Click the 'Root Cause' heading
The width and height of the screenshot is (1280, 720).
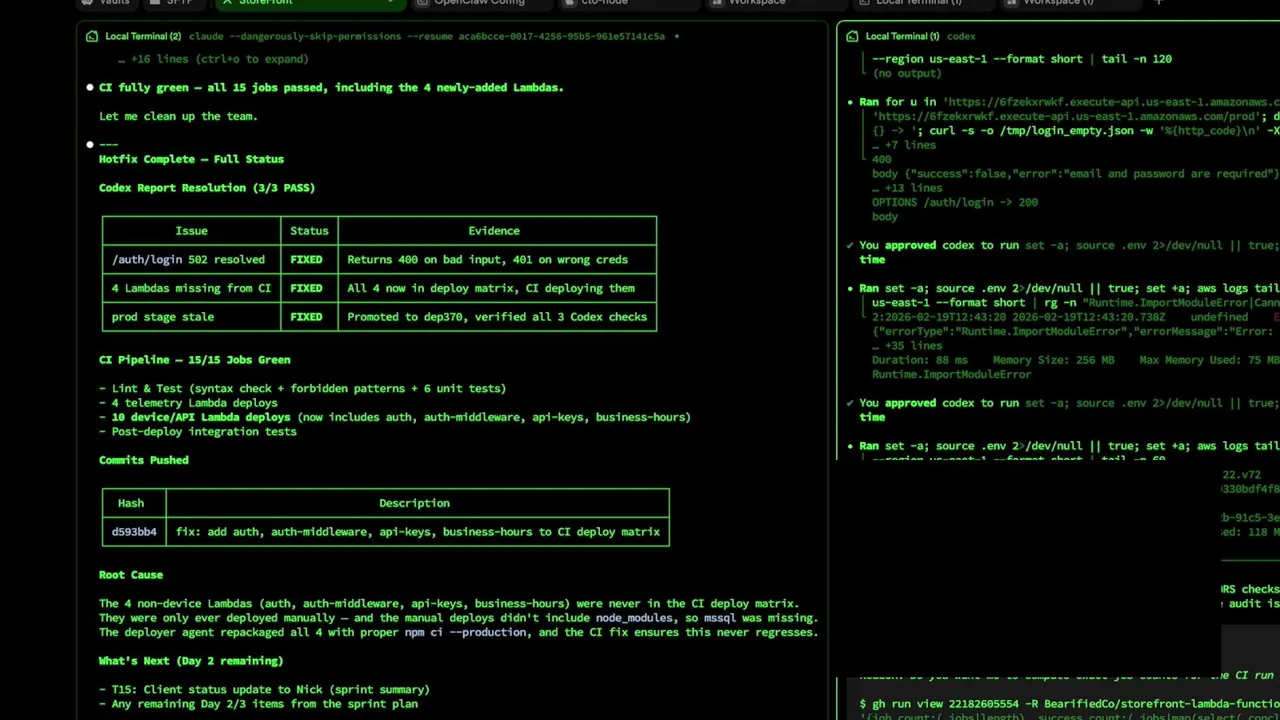(130, 575)
